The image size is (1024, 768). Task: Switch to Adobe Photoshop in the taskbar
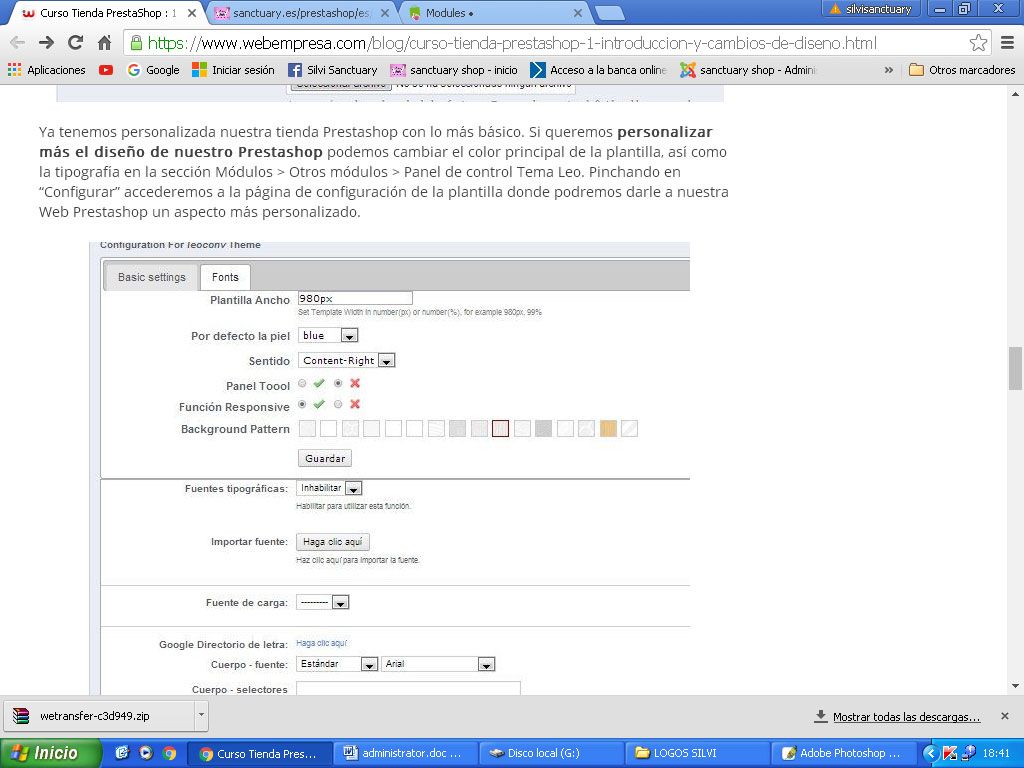tap(842, 753)
